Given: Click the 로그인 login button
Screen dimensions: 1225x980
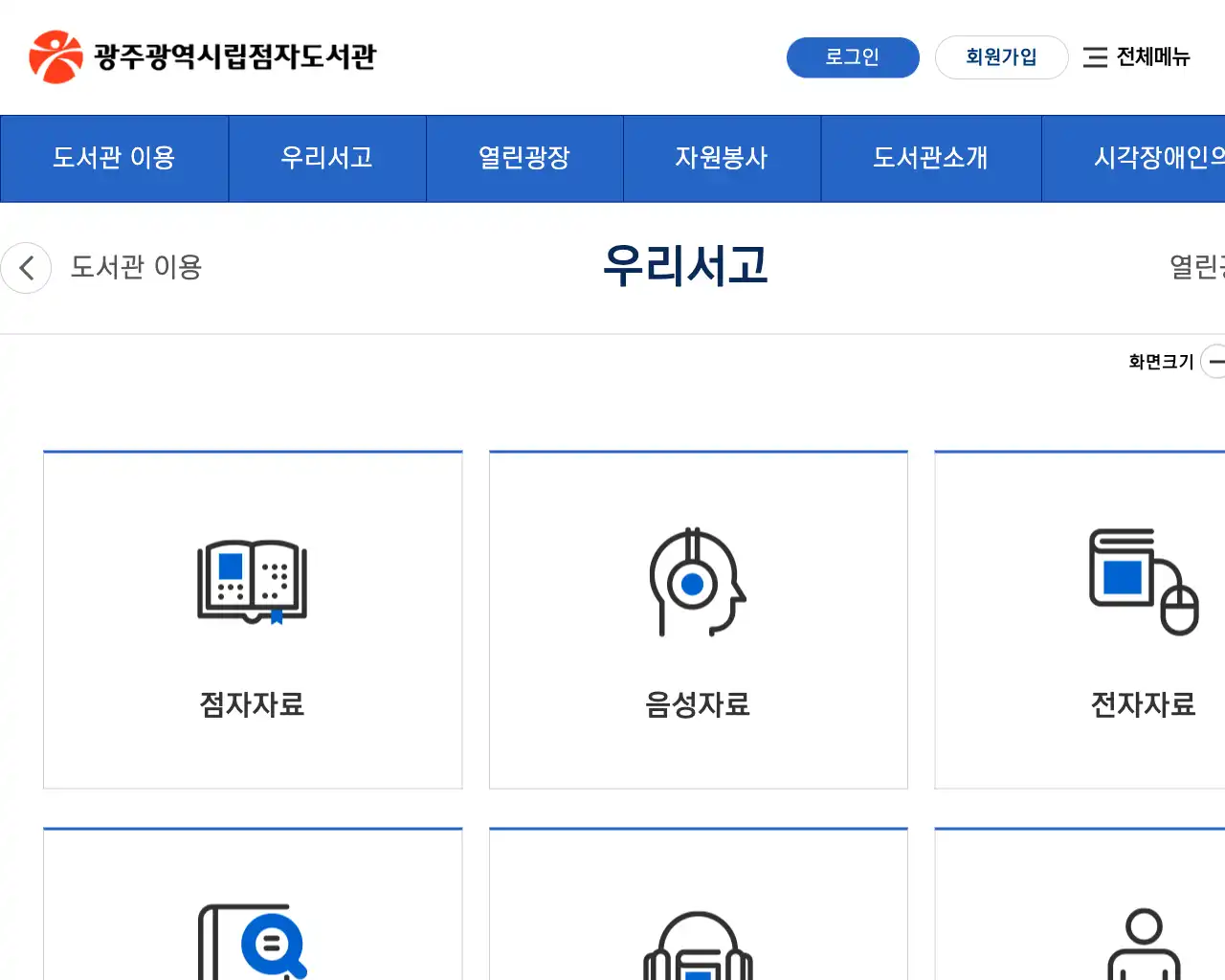Looking at the screenshot, I should pyautogui.click(x=853, y=57).
